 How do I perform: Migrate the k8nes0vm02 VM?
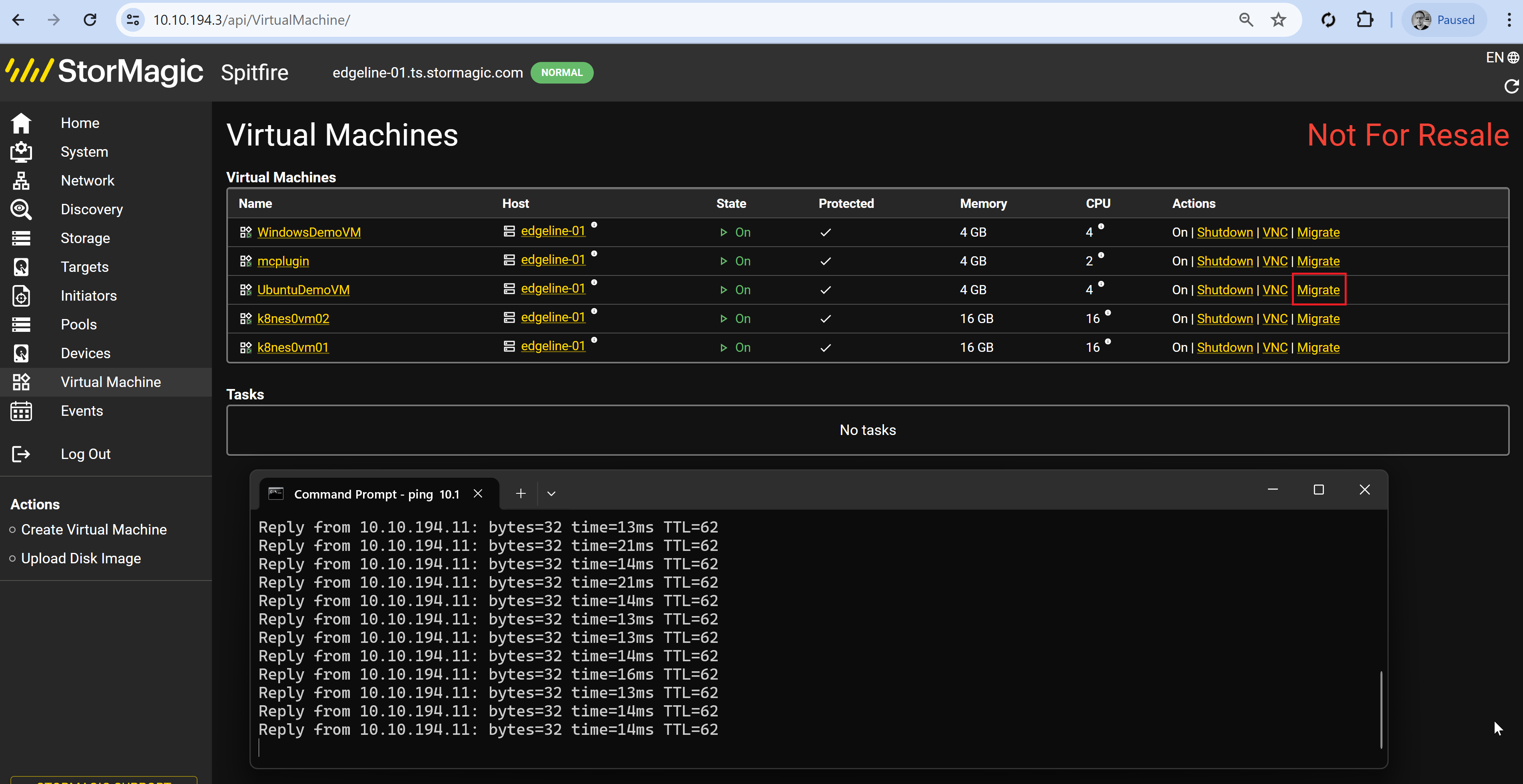[x=1318, y=319]
